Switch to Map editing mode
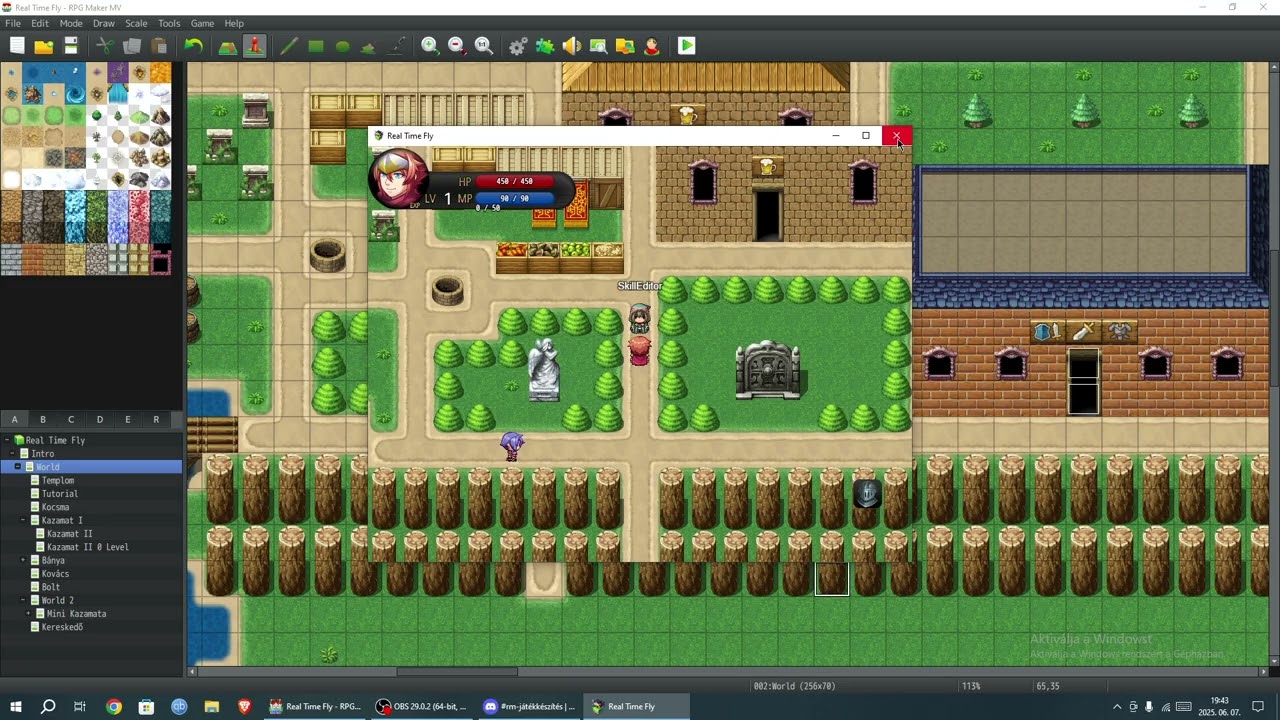This screenshot has height=720, width=1280. 228,46
